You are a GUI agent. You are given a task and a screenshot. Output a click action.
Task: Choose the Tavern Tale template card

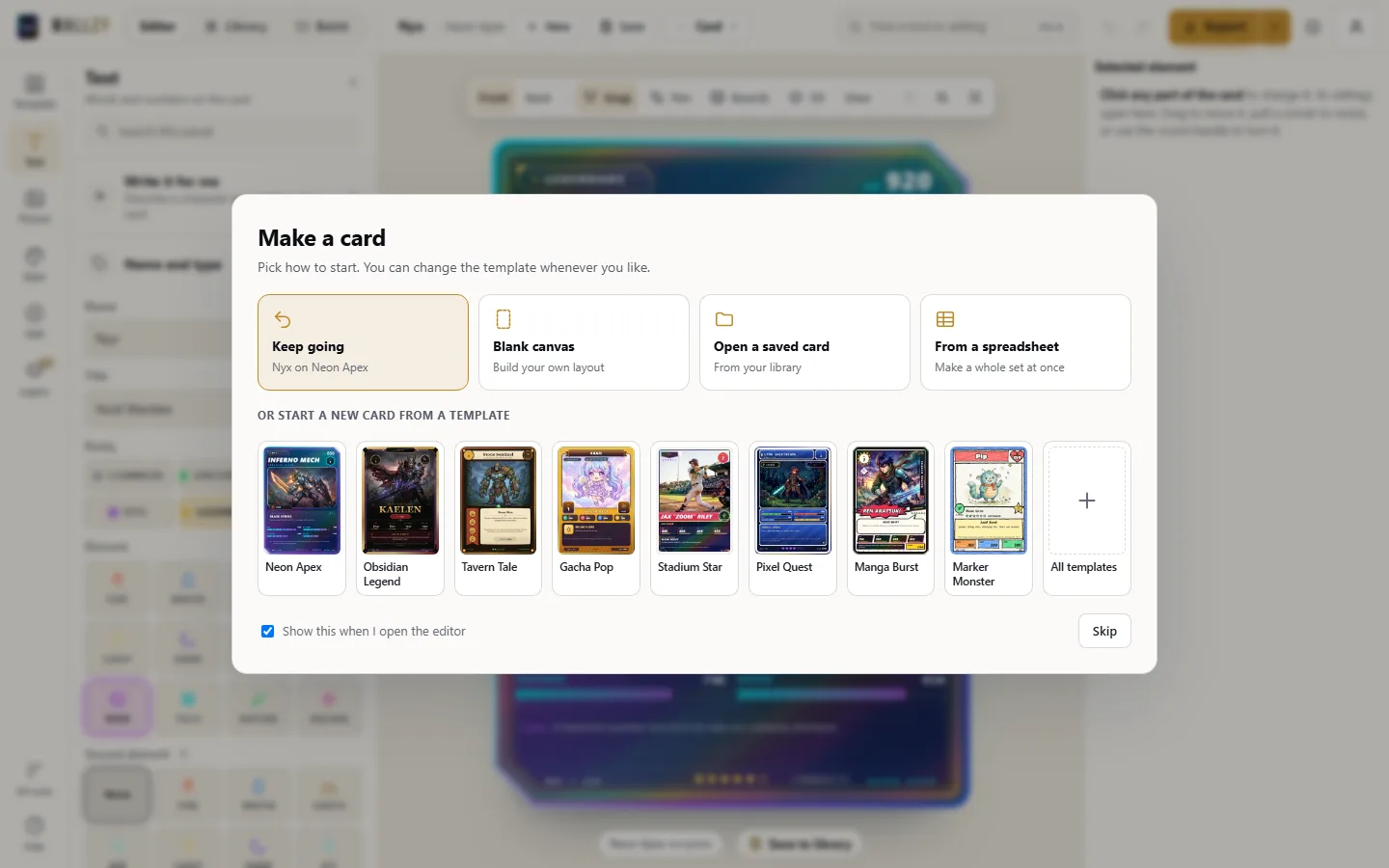(498, 518)
